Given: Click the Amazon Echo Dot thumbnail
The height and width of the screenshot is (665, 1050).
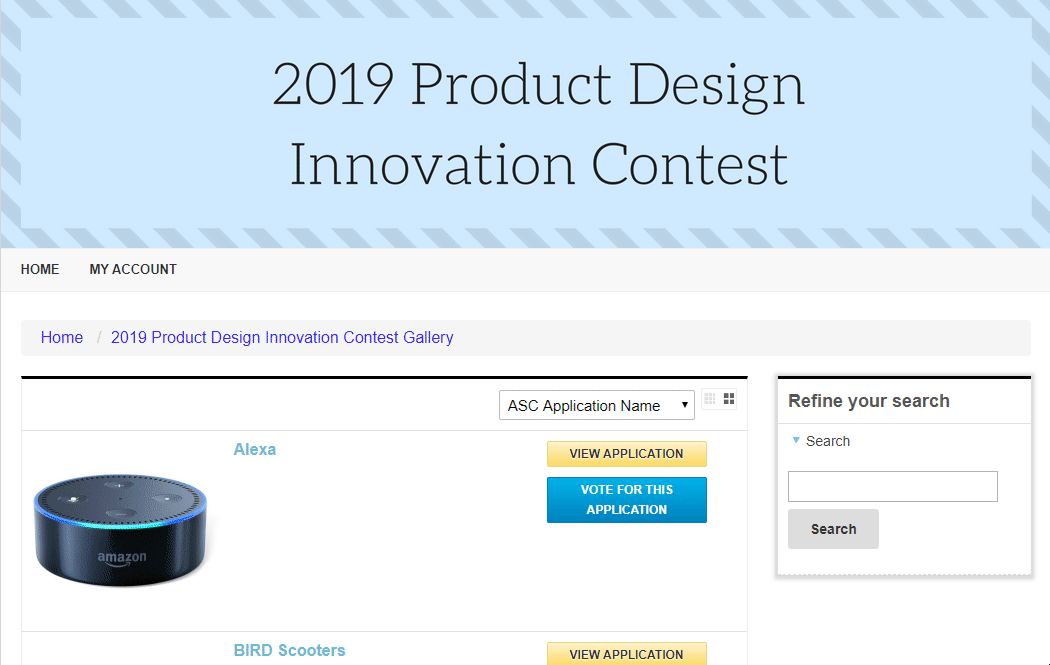Looking at the screenshot, I should click(x=121, y=530).
